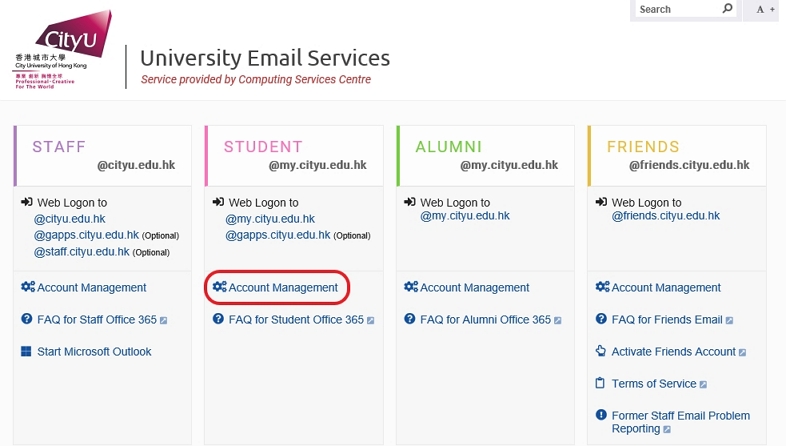The height and width of the screenshot is (446, 786).
Task: Click the Former Staff Email problem icon
Action: point(601,415)
